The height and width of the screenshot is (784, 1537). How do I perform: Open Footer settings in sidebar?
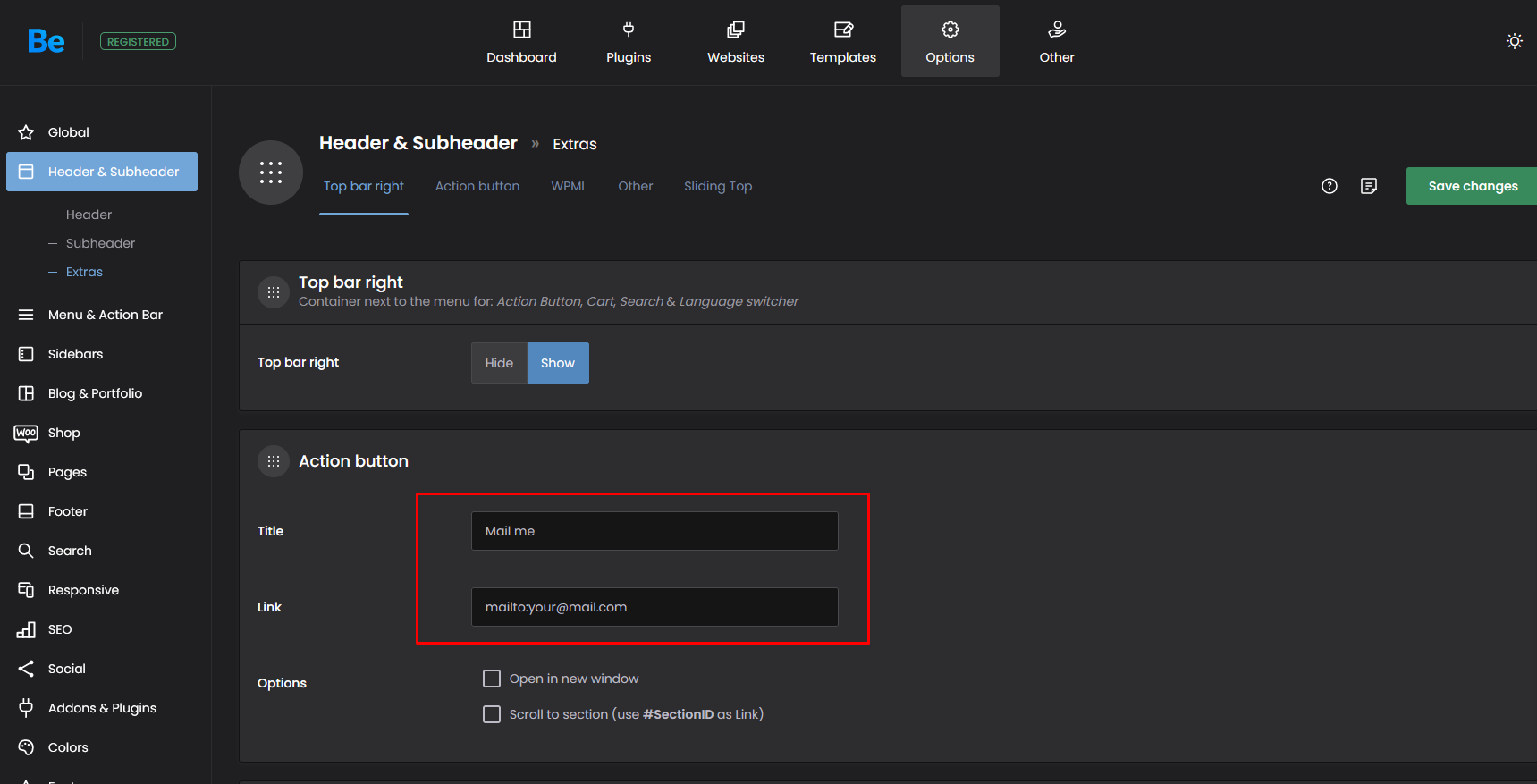click(102, 511)
